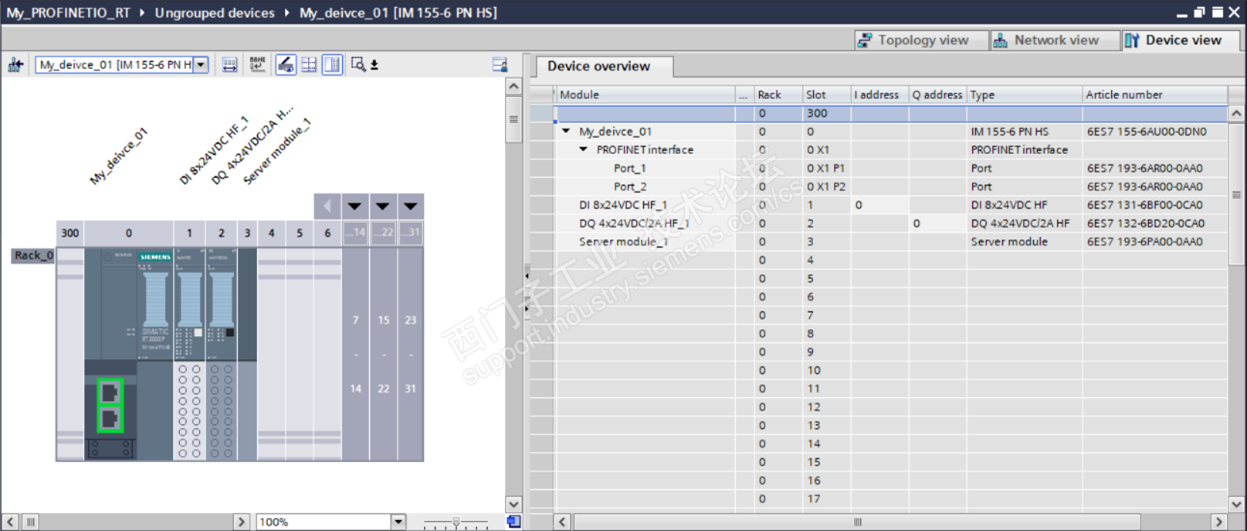Click the Q address column header
1247x531 pixels.
tap(937, 95)
